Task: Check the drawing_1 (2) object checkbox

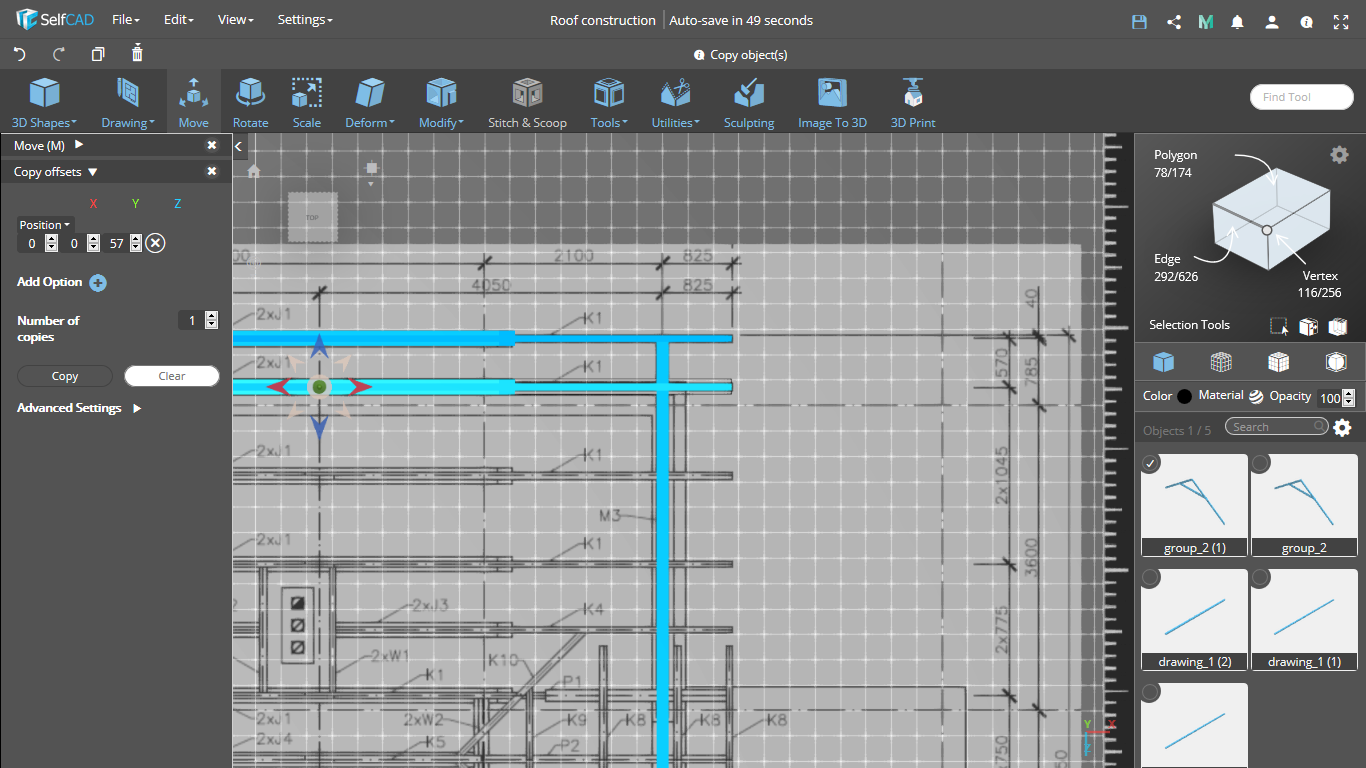Action: (x=1151, y=577)
